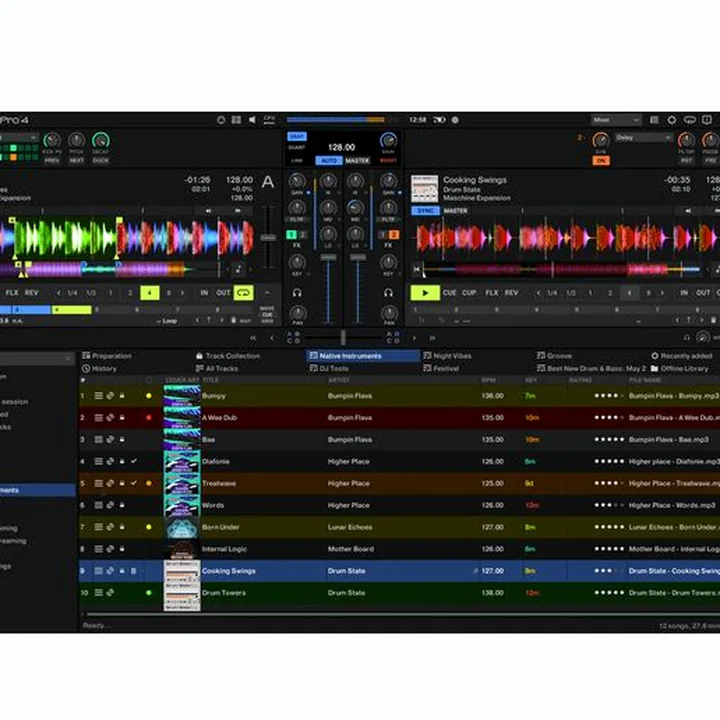Click the speaker volume icon in header

pos(252,120)
